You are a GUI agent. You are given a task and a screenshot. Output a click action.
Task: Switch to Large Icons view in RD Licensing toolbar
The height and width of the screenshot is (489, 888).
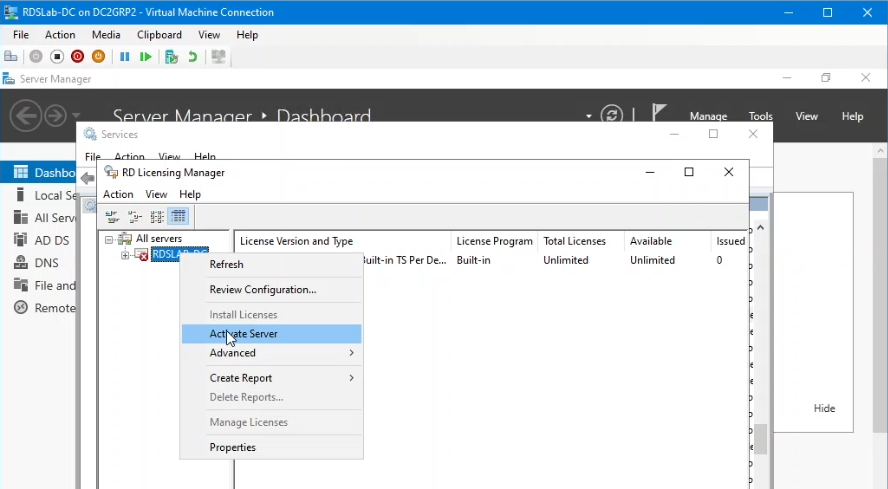pyautogui.click(x=111, y=216)
